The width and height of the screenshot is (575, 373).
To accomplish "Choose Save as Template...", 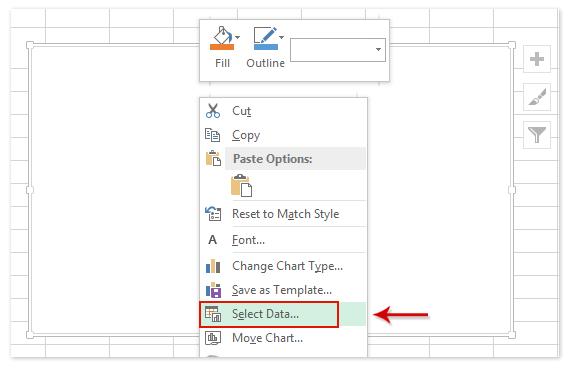I will [x=283, y=290].
